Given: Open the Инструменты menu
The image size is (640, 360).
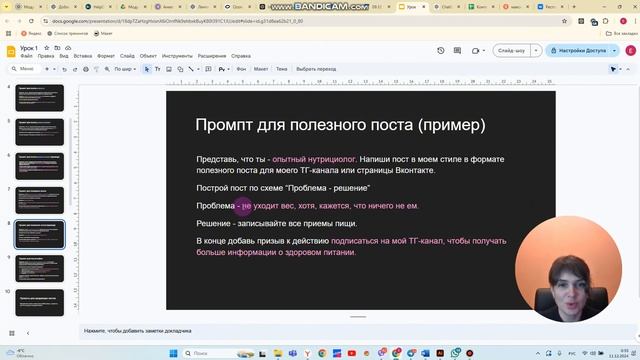Looking at the screenshot, I should tap(177, 56).
